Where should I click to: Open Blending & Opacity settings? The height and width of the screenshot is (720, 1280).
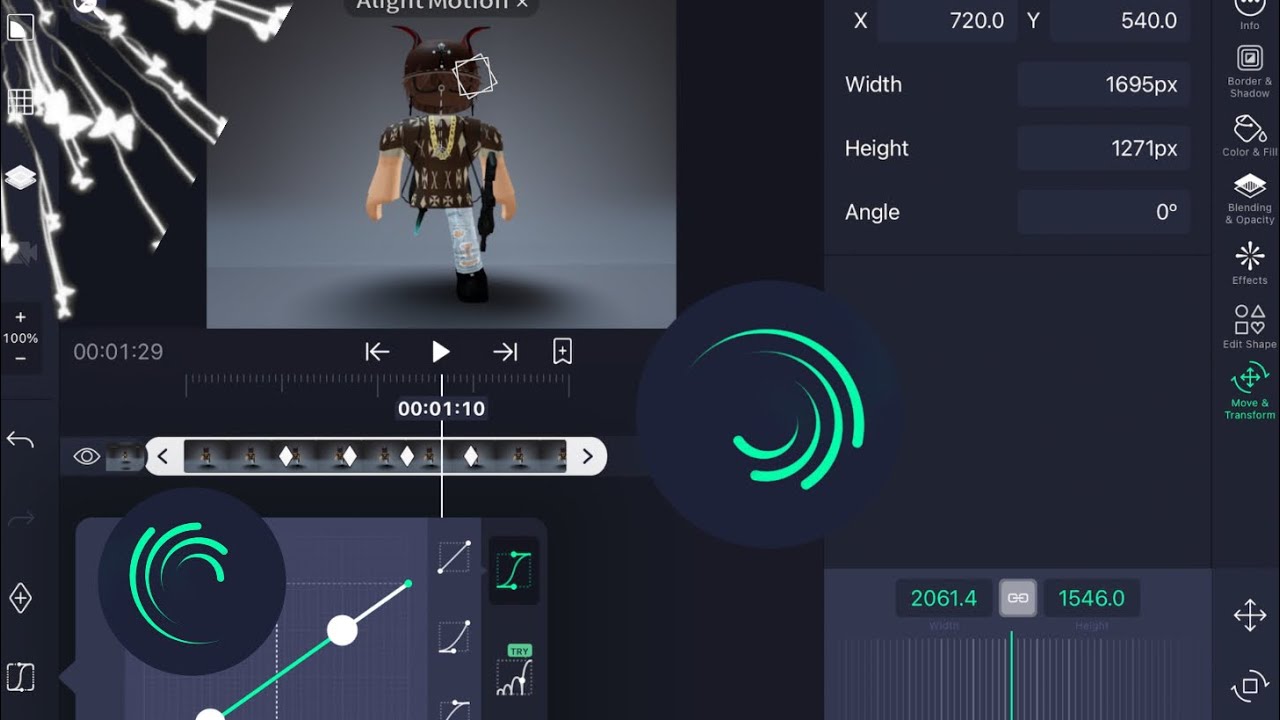pyautogui.click(x=1249, y=198)
